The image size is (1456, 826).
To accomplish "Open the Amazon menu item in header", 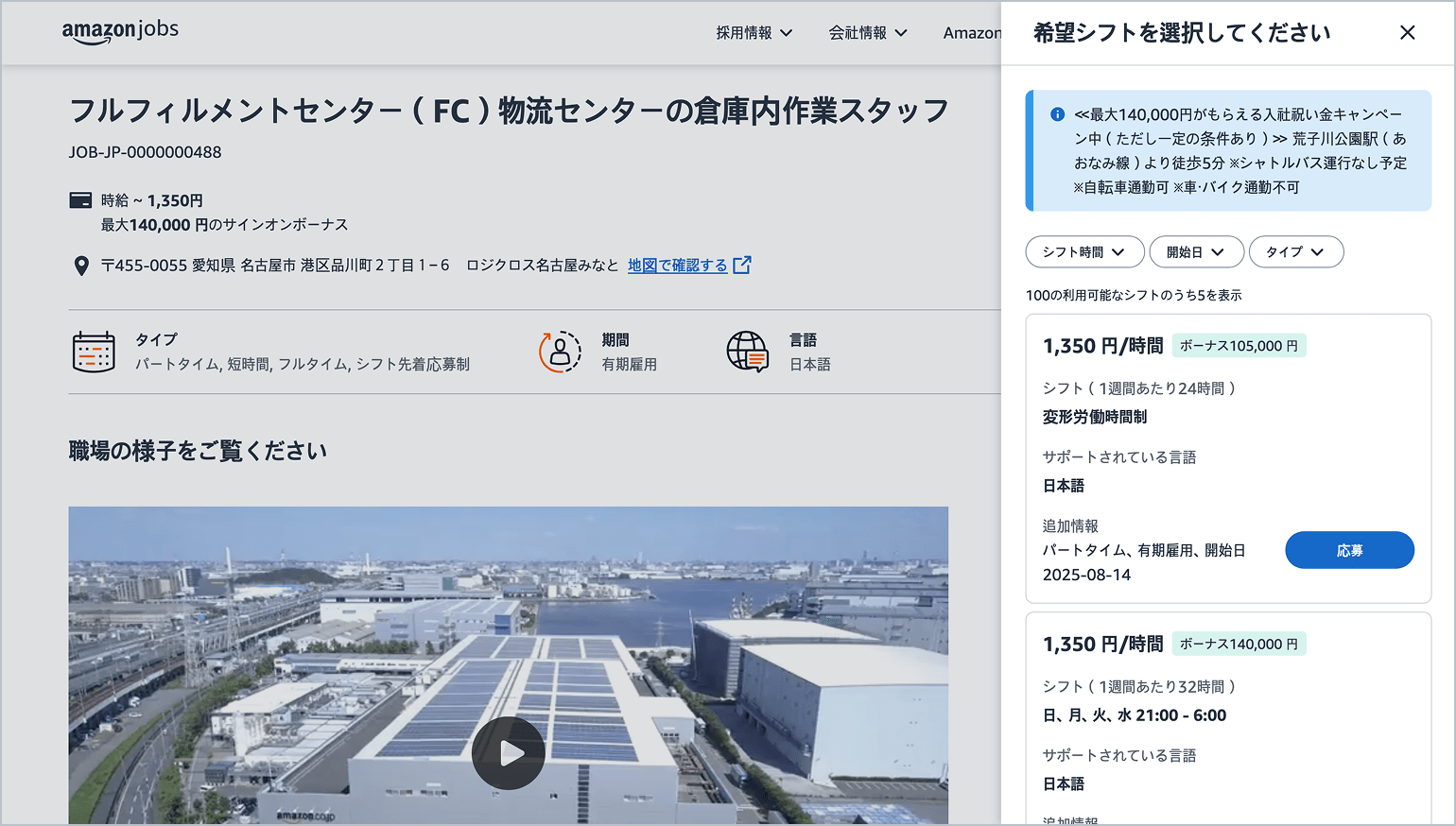I will (972, 33).
